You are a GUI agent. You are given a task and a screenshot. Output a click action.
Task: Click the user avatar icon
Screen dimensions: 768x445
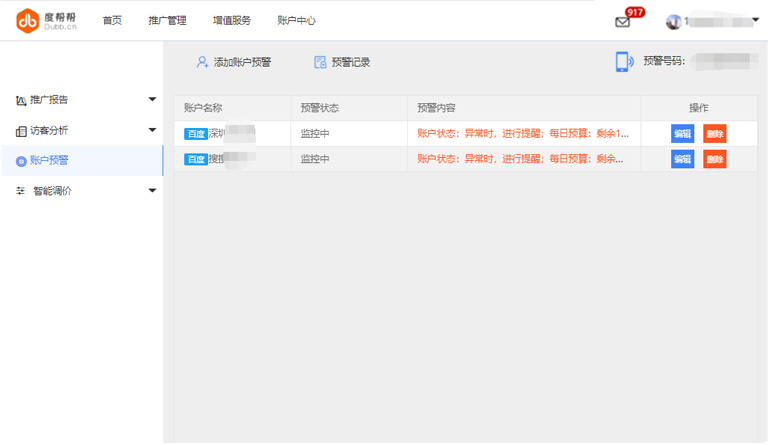click(x=673, y=22)
